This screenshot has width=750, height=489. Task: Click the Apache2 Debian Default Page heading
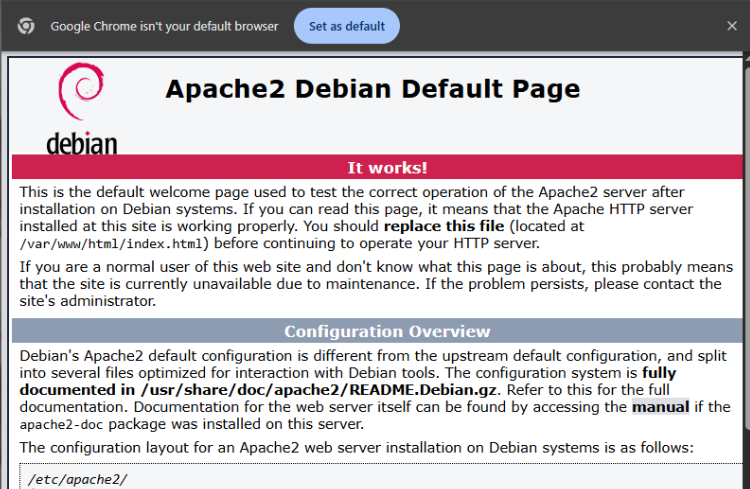373,89
